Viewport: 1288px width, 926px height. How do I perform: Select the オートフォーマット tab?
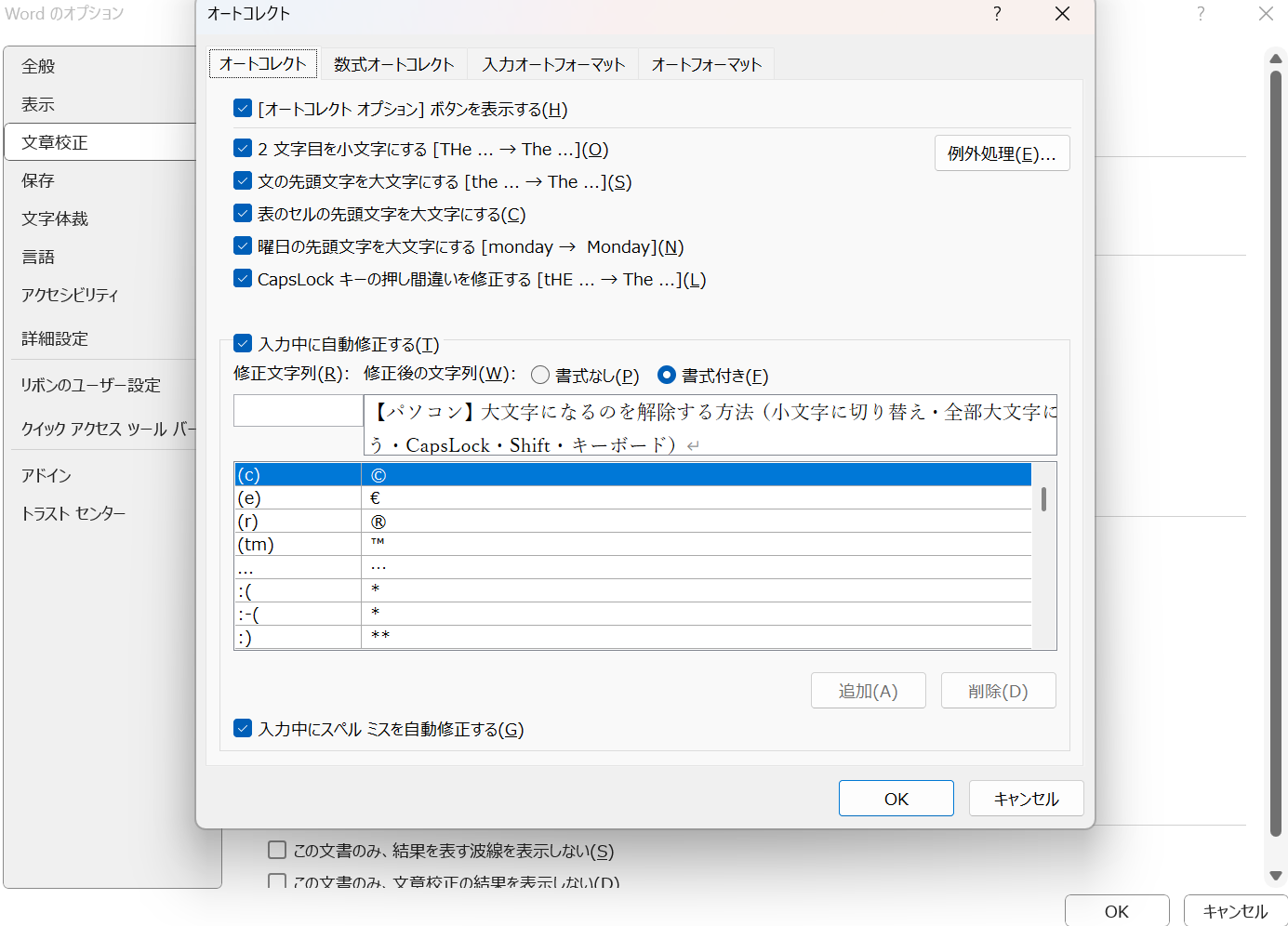tap(706, 64)
